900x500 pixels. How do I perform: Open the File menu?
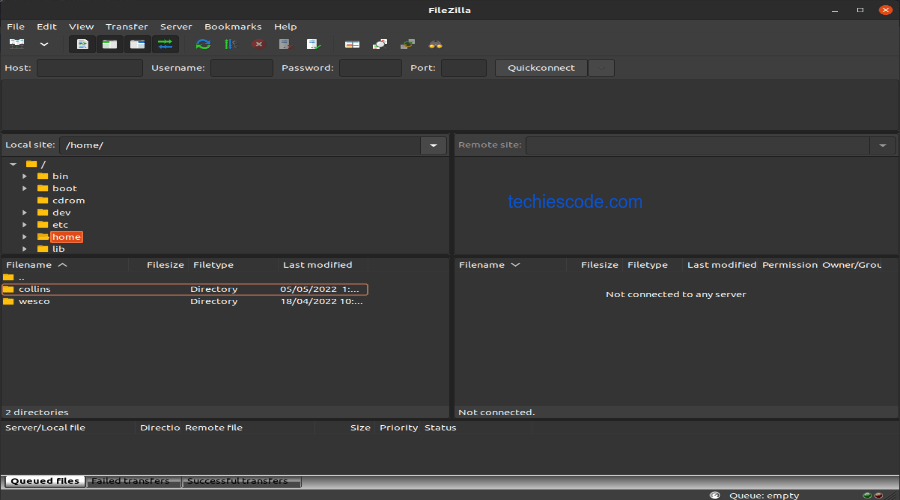point(15,26)
